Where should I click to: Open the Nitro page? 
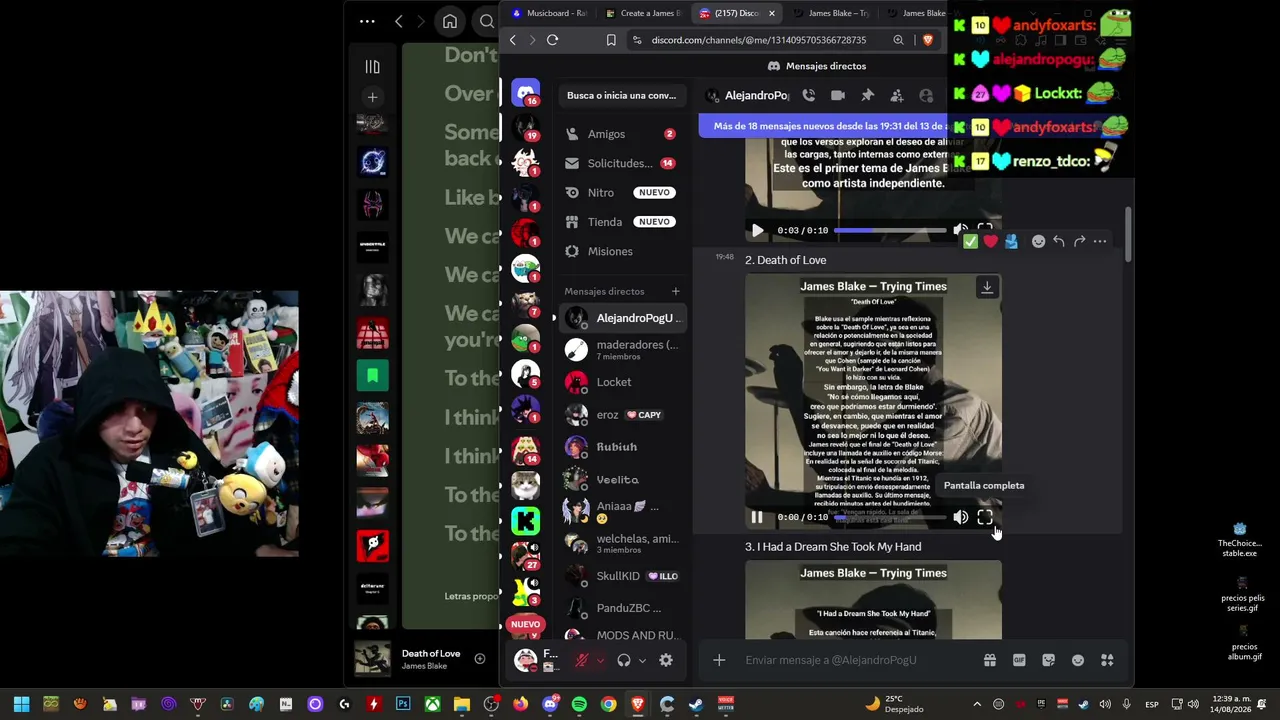click(620, 192)
